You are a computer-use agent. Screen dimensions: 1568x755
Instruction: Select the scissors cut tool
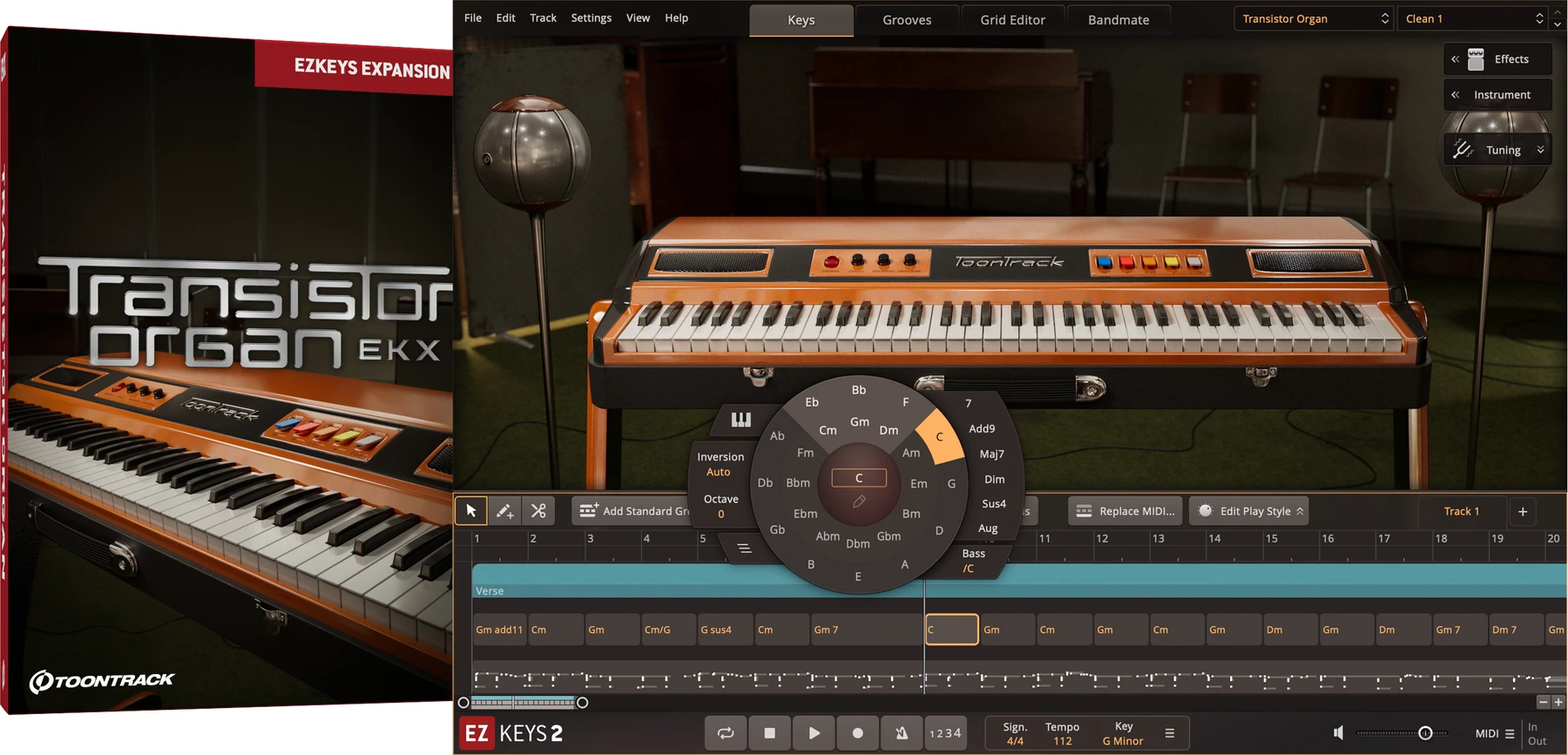[538, 511]
